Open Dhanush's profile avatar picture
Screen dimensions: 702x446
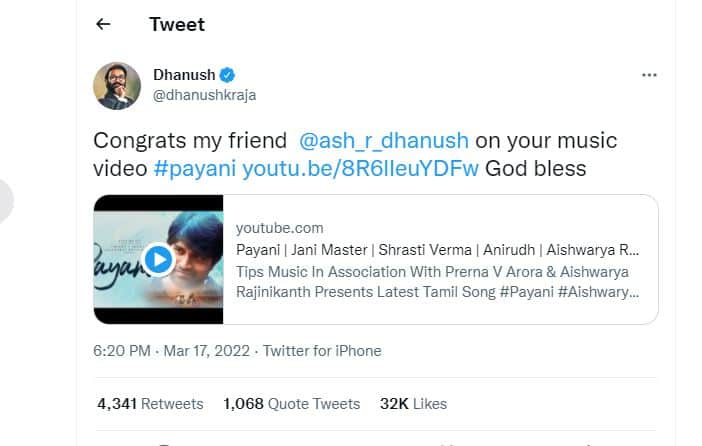(117, 85)
